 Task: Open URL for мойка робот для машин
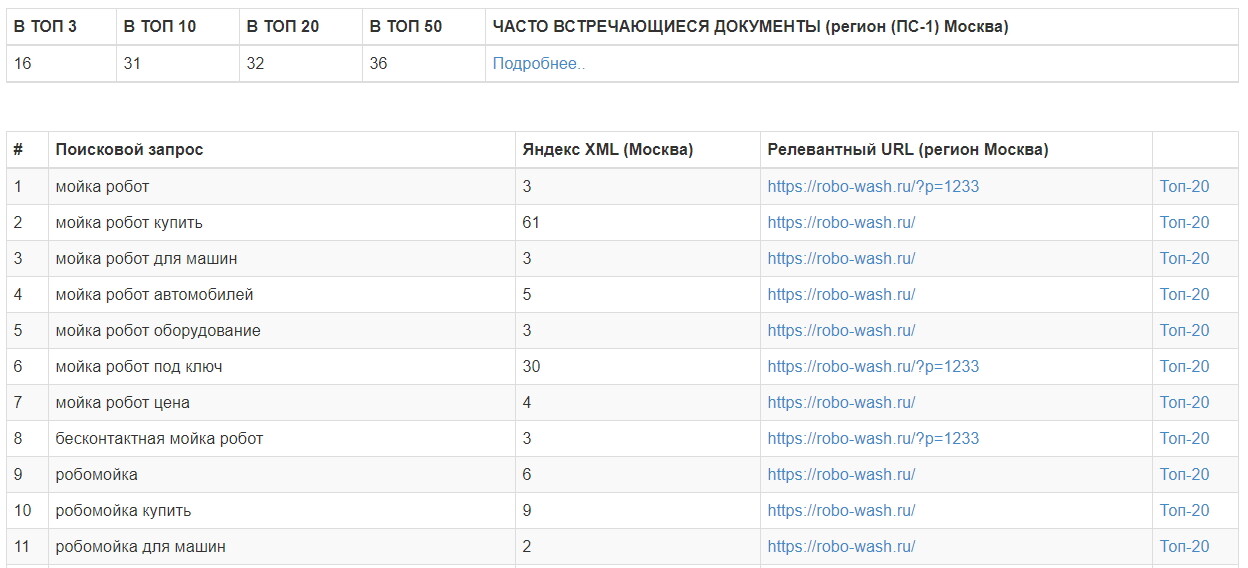point(841,258)
